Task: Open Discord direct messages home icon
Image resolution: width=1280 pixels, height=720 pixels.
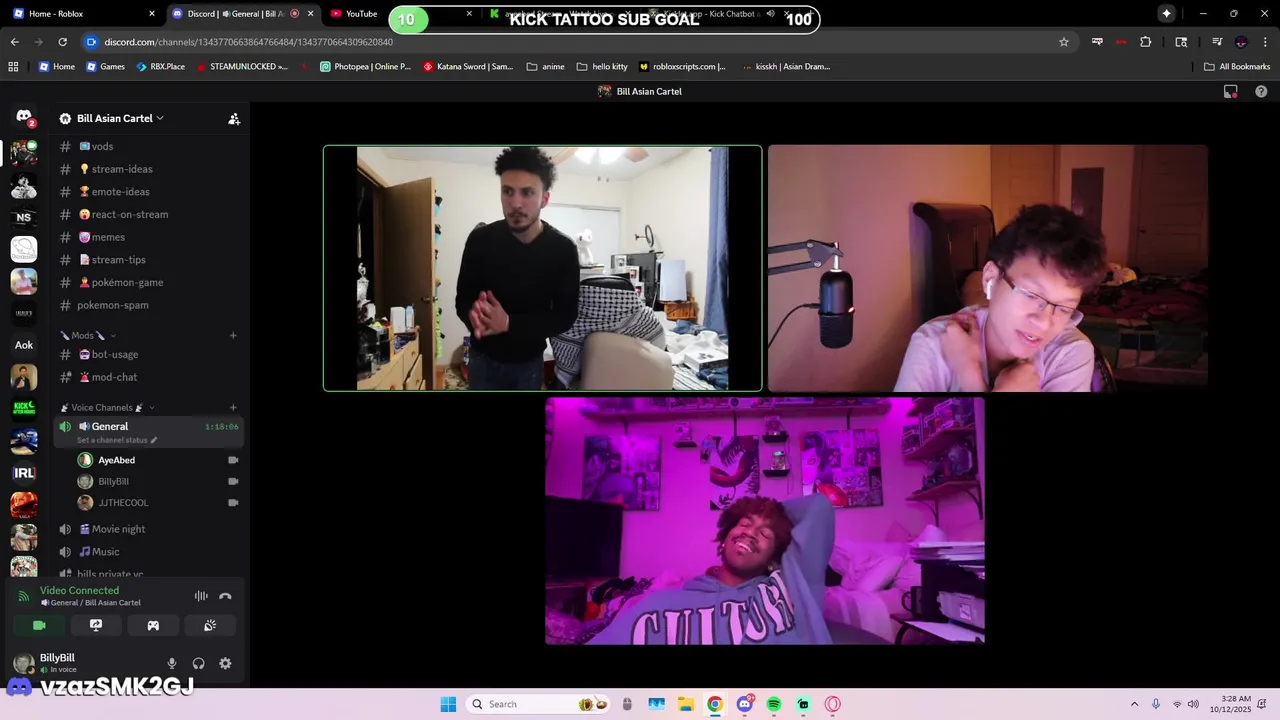Action: 24,117
